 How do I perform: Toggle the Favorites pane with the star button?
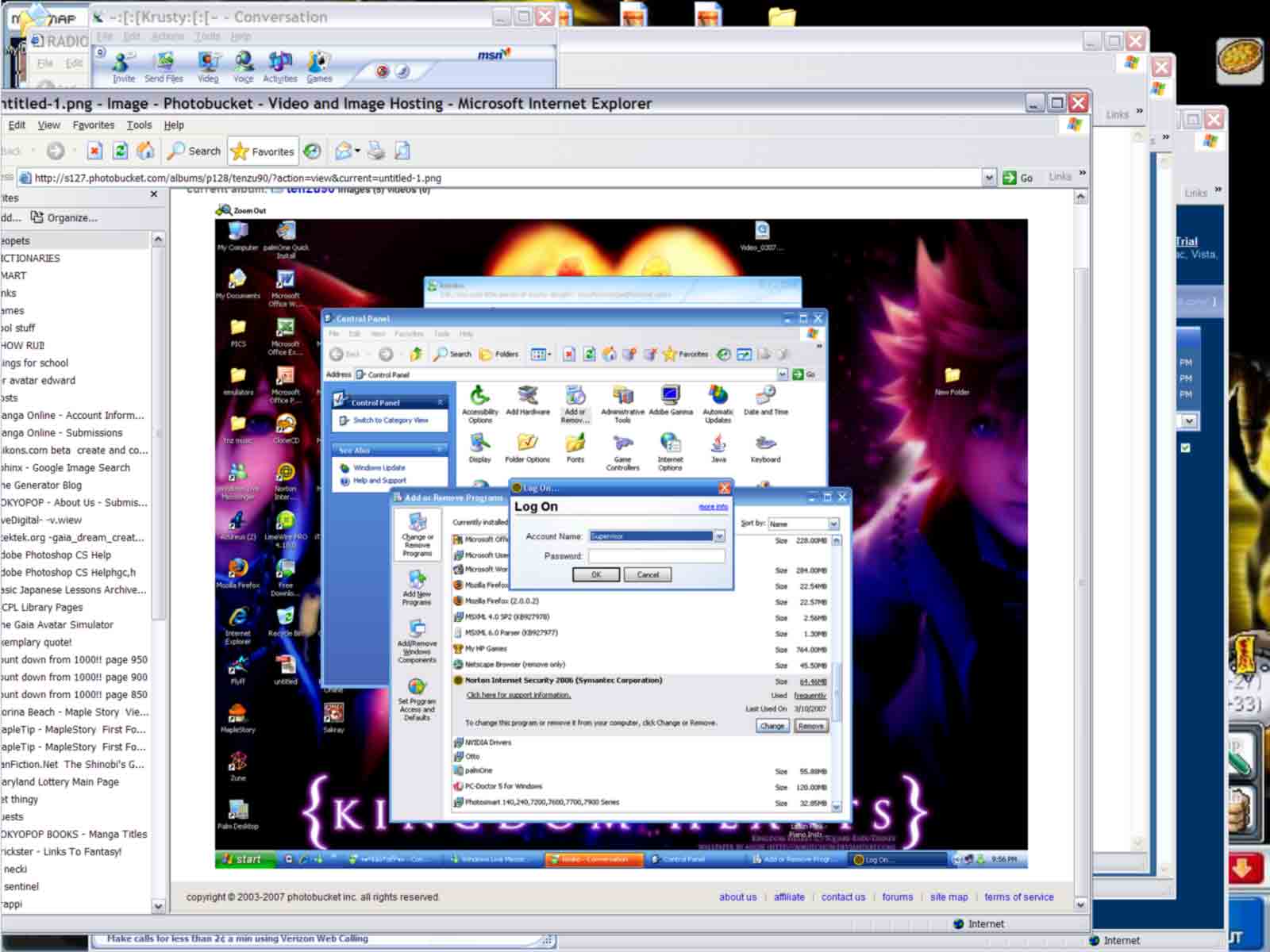(x=262, y=151)
